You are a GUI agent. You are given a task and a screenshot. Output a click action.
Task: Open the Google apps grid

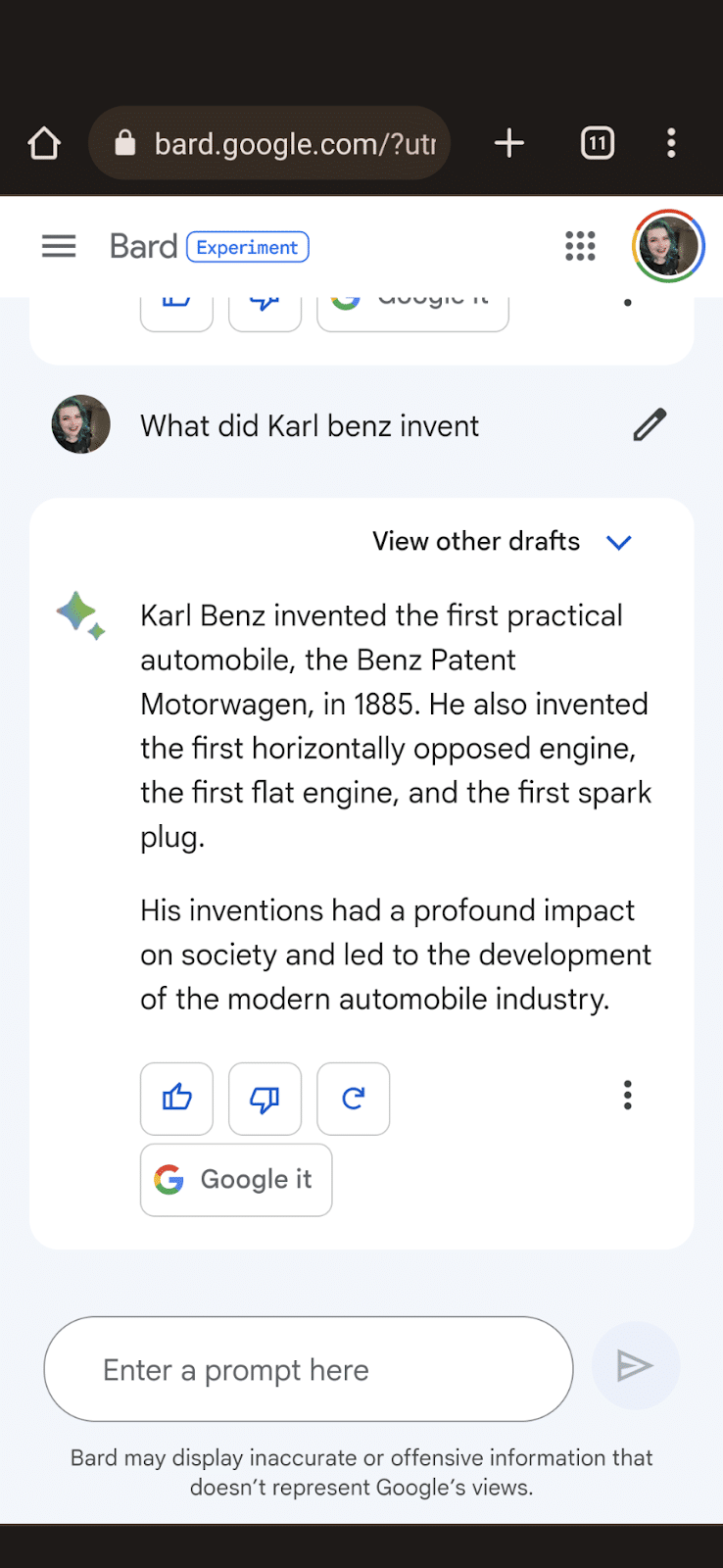[x=580, y=246]
